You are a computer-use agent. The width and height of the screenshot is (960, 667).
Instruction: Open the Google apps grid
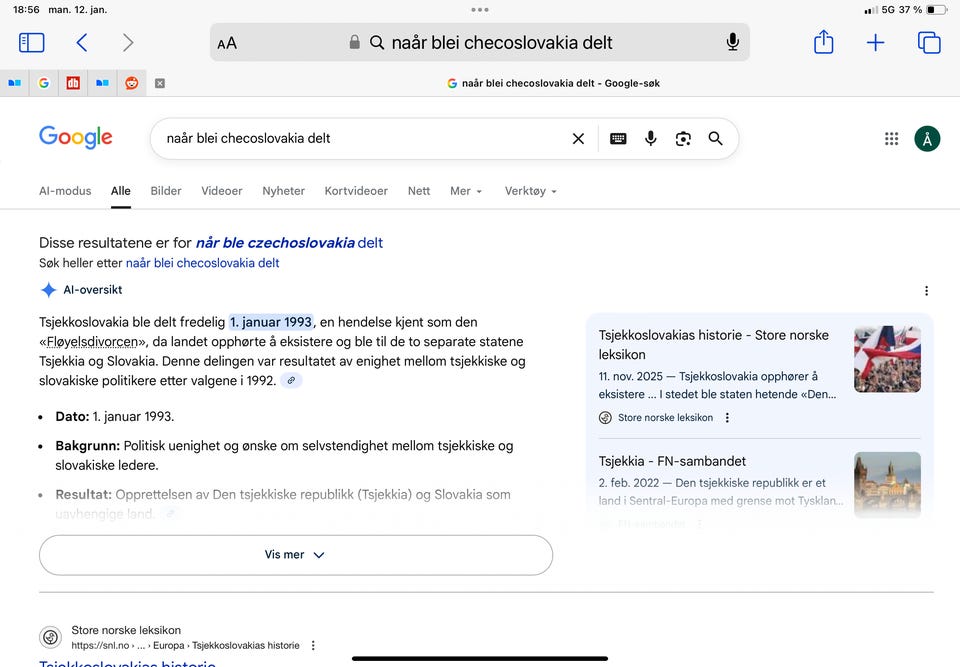[x=891, y=139]
